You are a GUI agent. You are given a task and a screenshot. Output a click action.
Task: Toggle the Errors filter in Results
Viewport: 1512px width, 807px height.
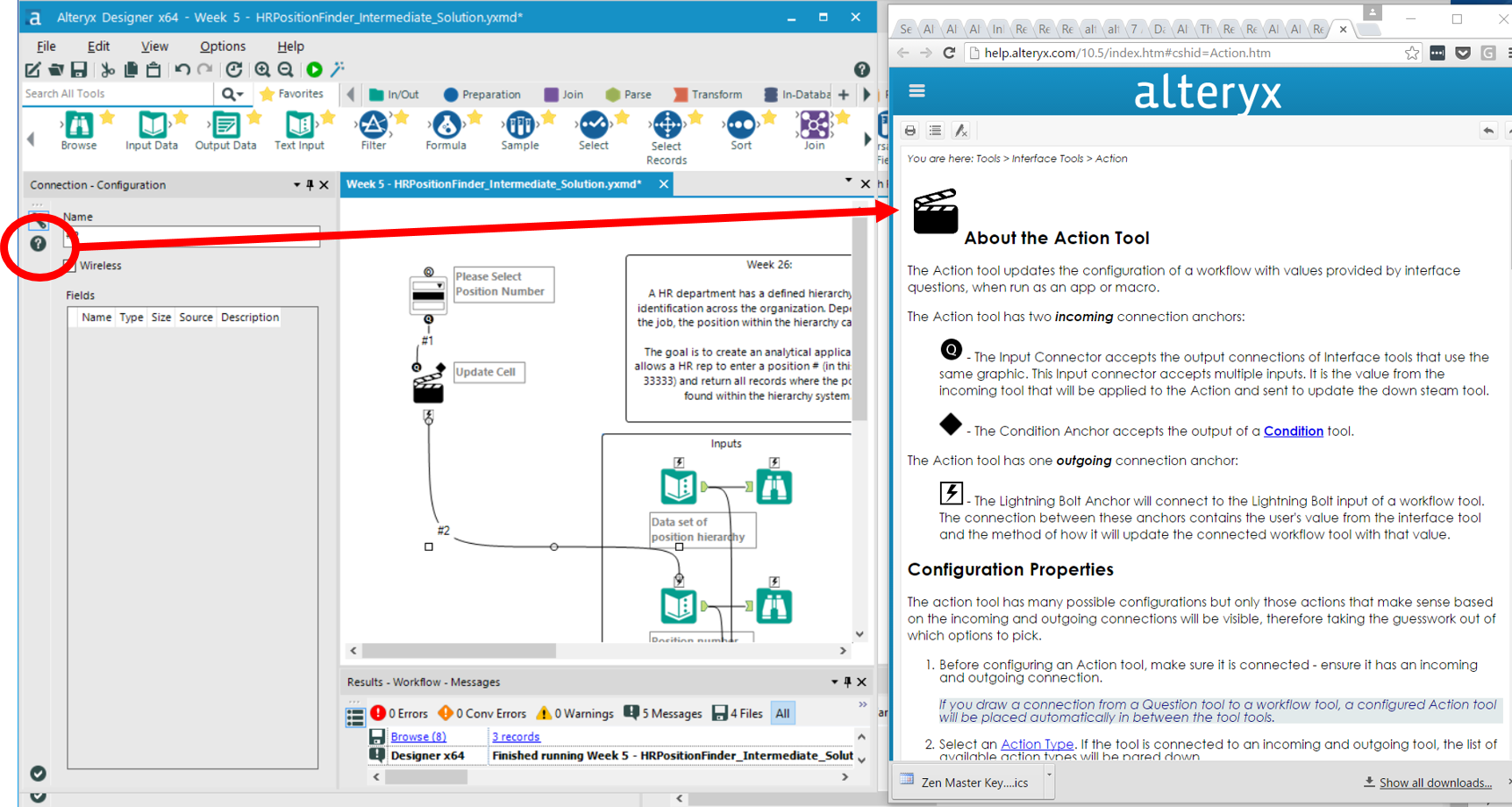[399, 713]
